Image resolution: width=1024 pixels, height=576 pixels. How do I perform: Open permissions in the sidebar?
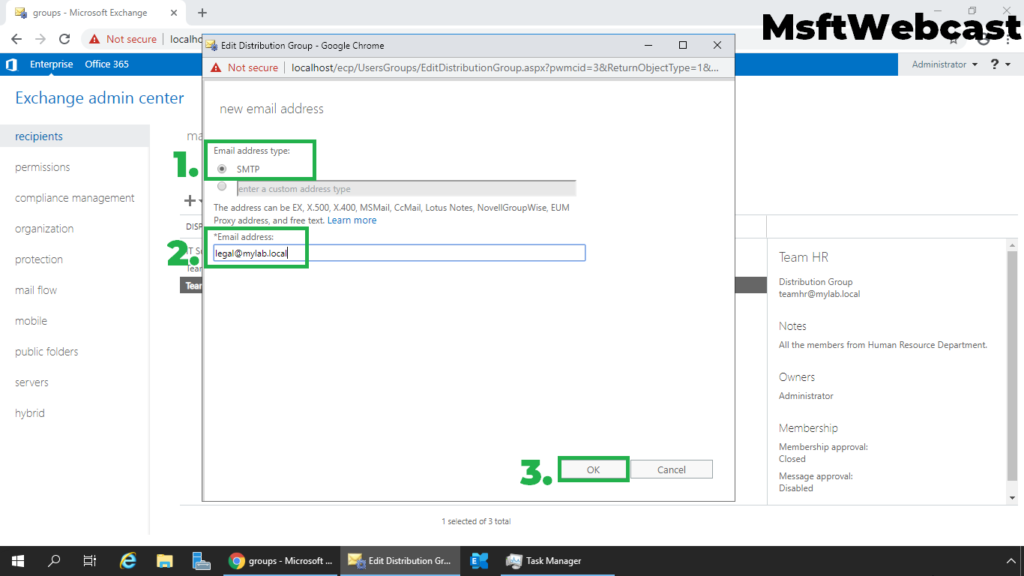pyautogui.click(x=42, y=167)
